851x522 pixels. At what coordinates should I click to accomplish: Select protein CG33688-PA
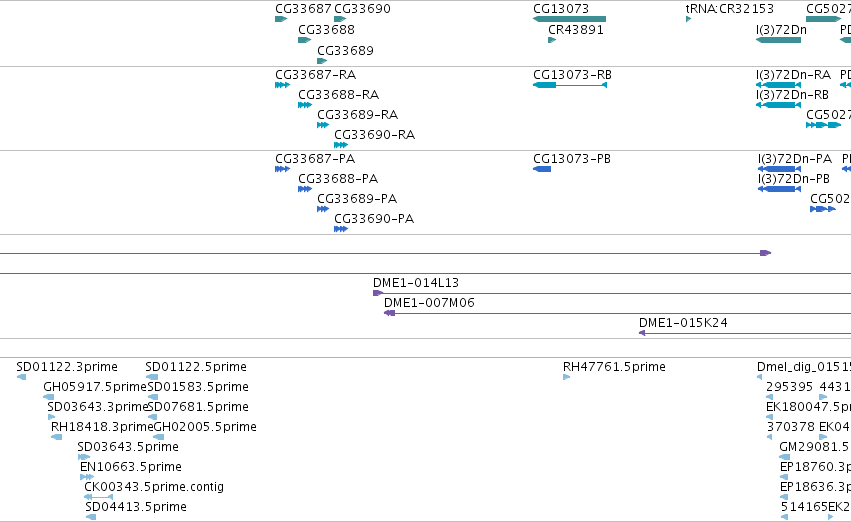(304, 189)
